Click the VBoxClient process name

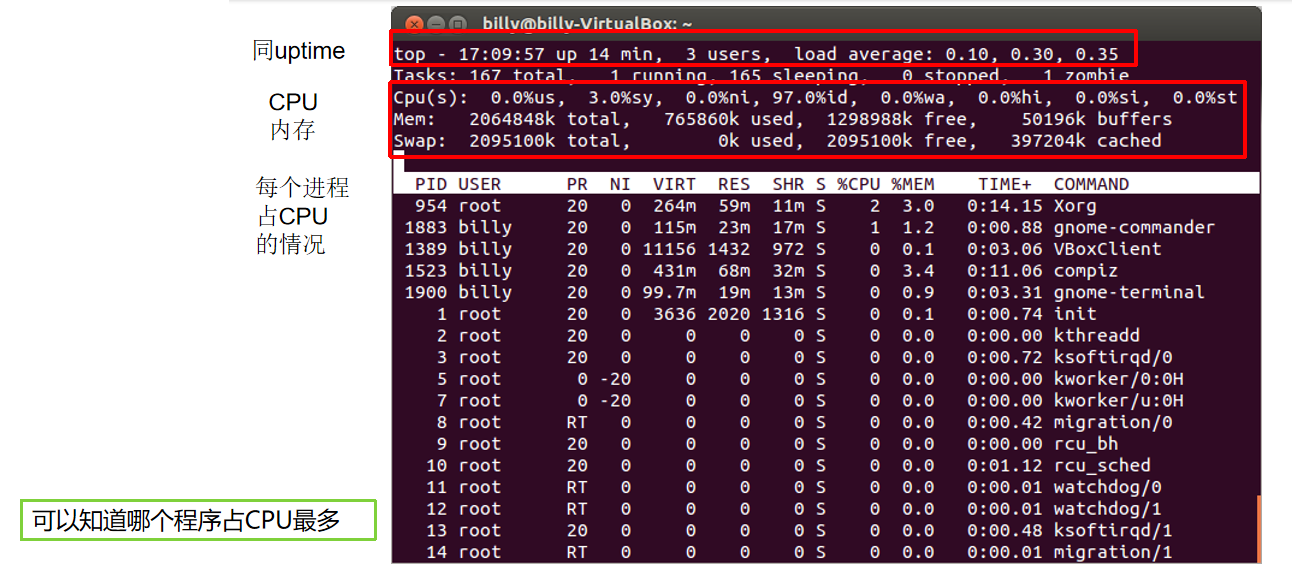click(1107, 249)
